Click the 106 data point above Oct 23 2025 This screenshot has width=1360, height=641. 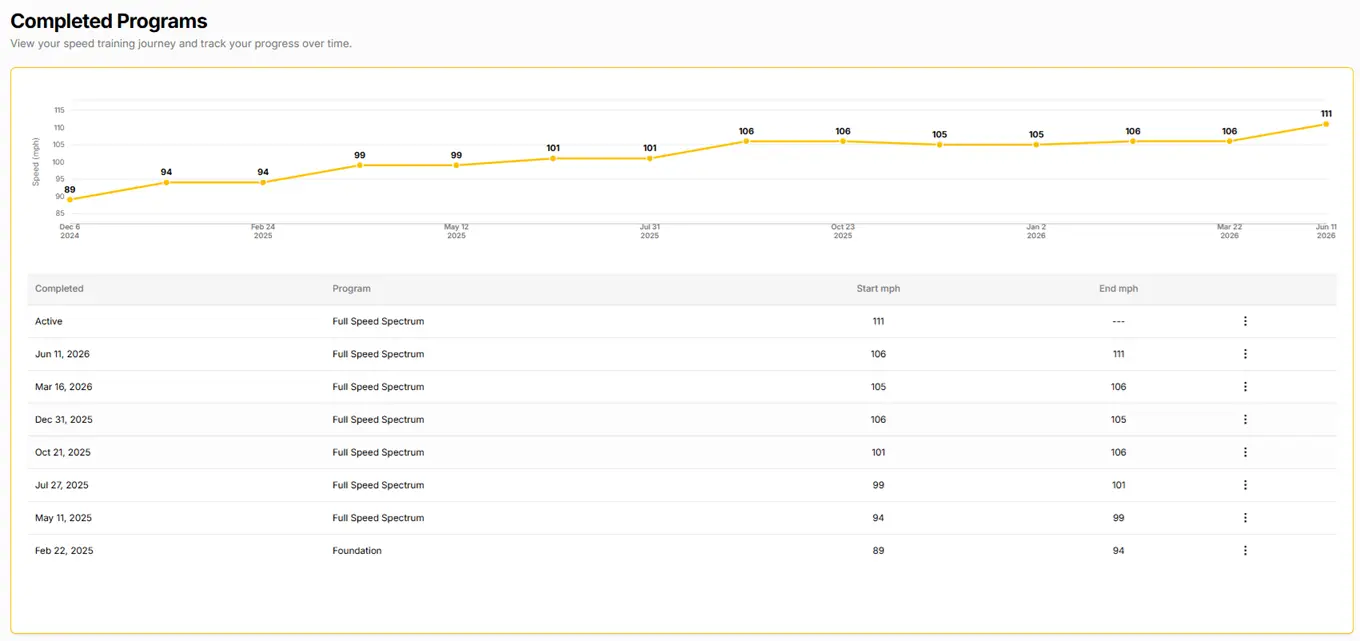point(843,141)
